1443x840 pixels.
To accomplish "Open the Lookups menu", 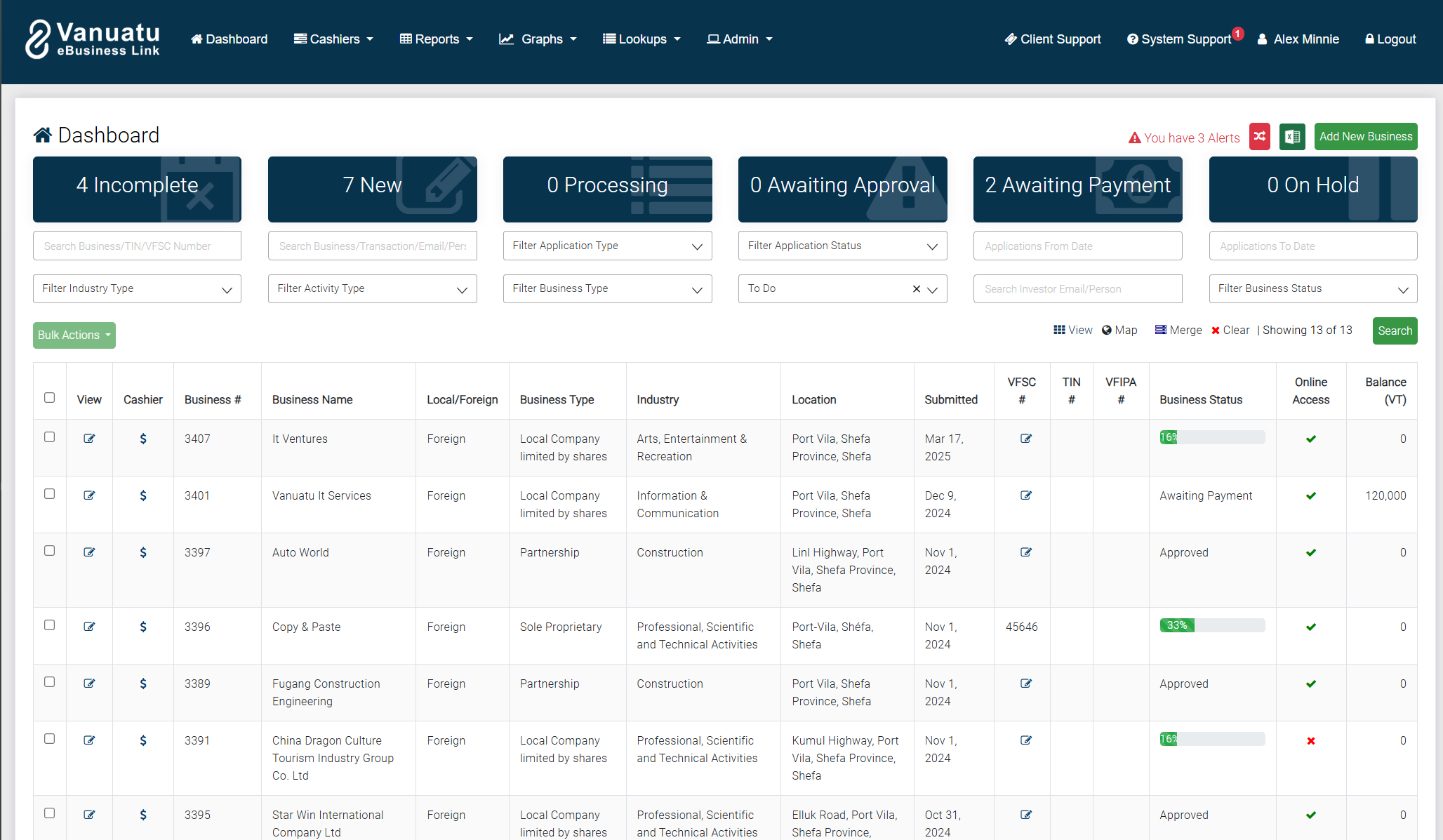I will coord(641,39).
